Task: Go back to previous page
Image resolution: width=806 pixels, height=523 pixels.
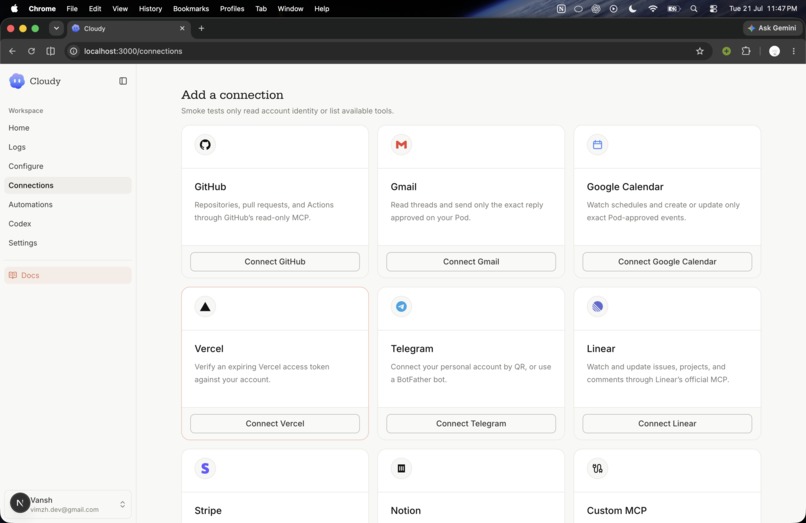Action: (x=12, y=51)
